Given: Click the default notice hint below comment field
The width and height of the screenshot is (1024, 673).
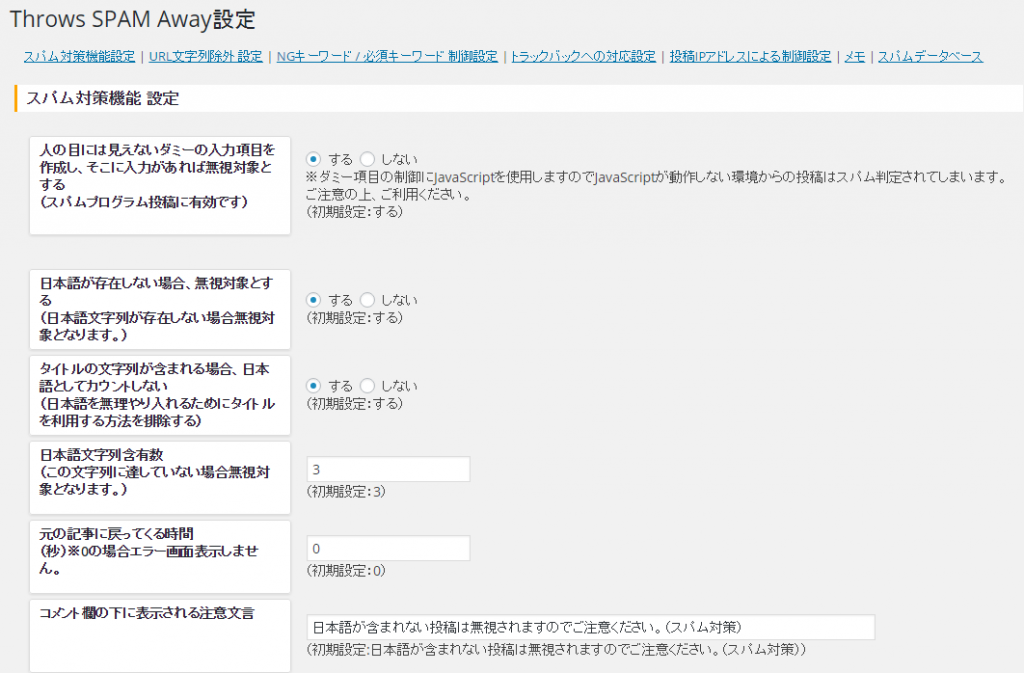Looking at the screenshot, I should (x=556, y=650).
